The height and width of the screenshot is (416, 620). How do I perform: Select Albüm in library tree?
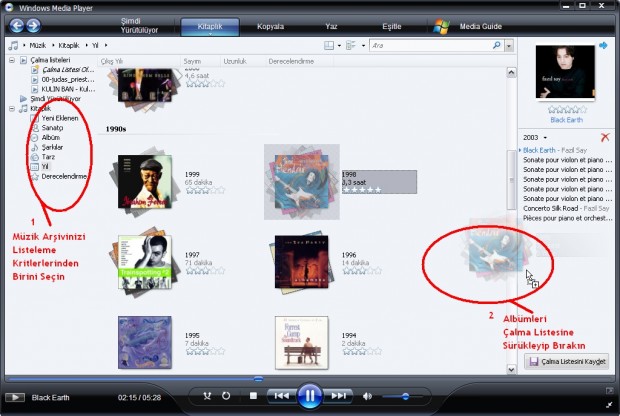pyautogui.click(x=51, y=137)
